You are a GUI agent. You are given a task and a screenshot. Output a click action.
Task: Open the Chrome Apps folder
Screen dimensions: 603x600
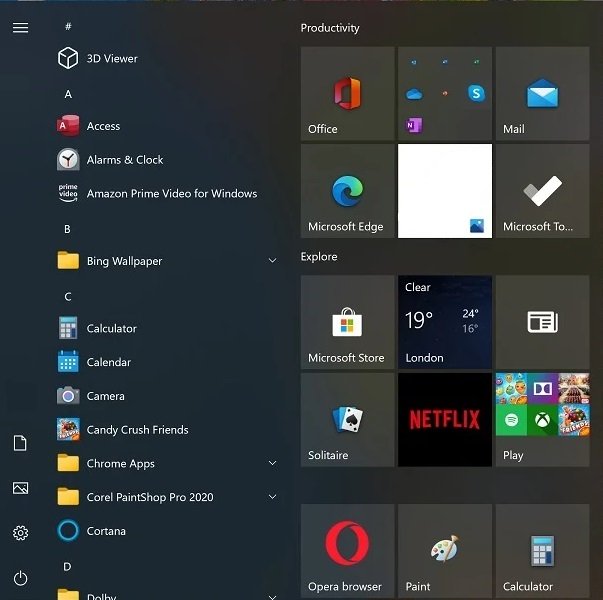[x=165, y=463]
